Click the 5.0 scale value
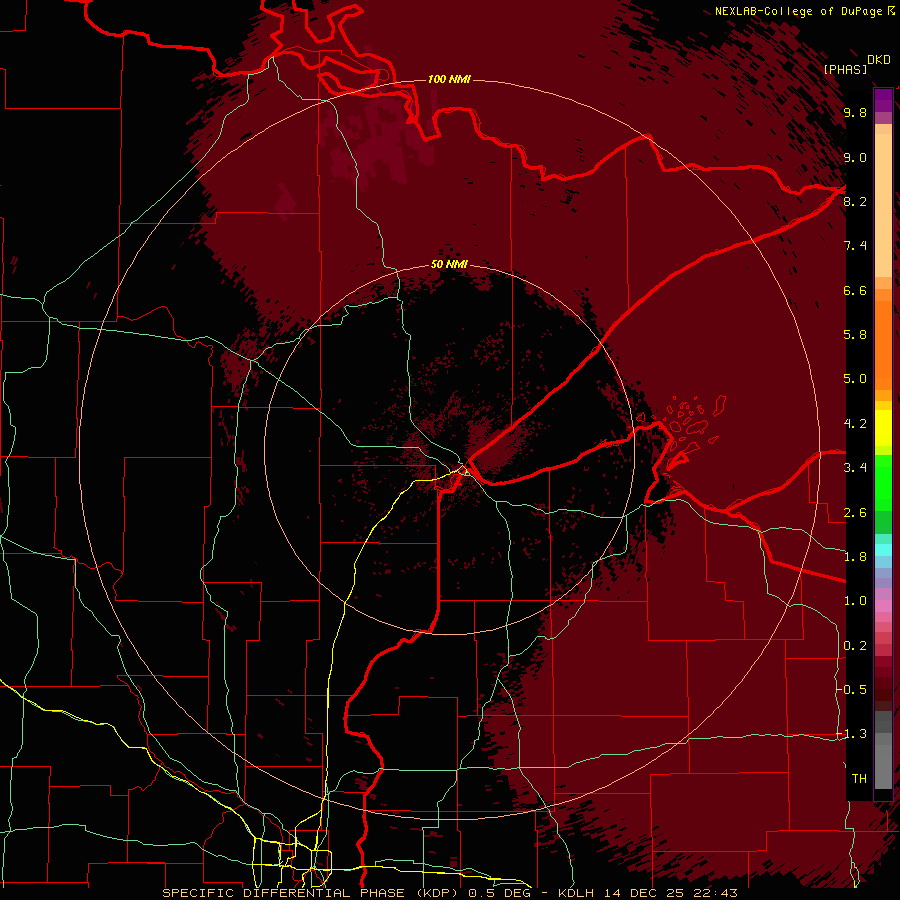 [855, 379]
